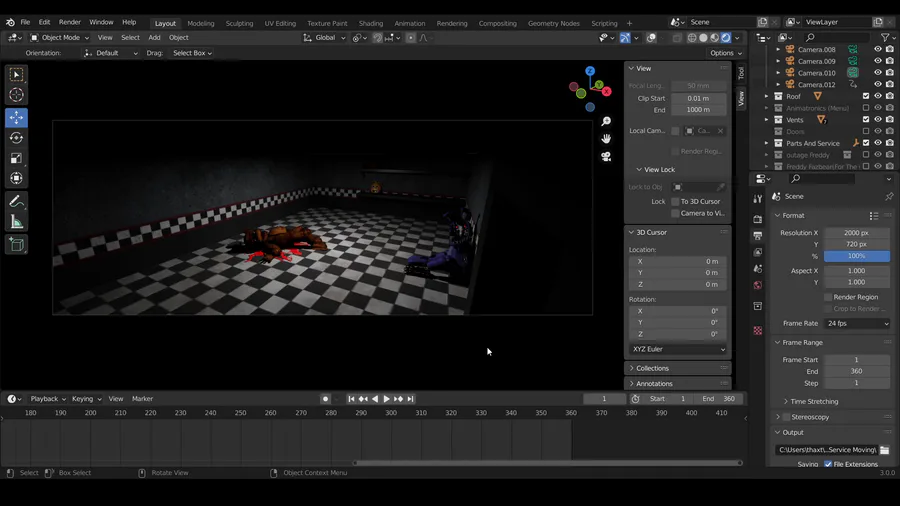Open the XYZ Euler rotation mode dropdown
Image resolution: width=900 pixels, height=506 pixels.
[x=678, y=349]
